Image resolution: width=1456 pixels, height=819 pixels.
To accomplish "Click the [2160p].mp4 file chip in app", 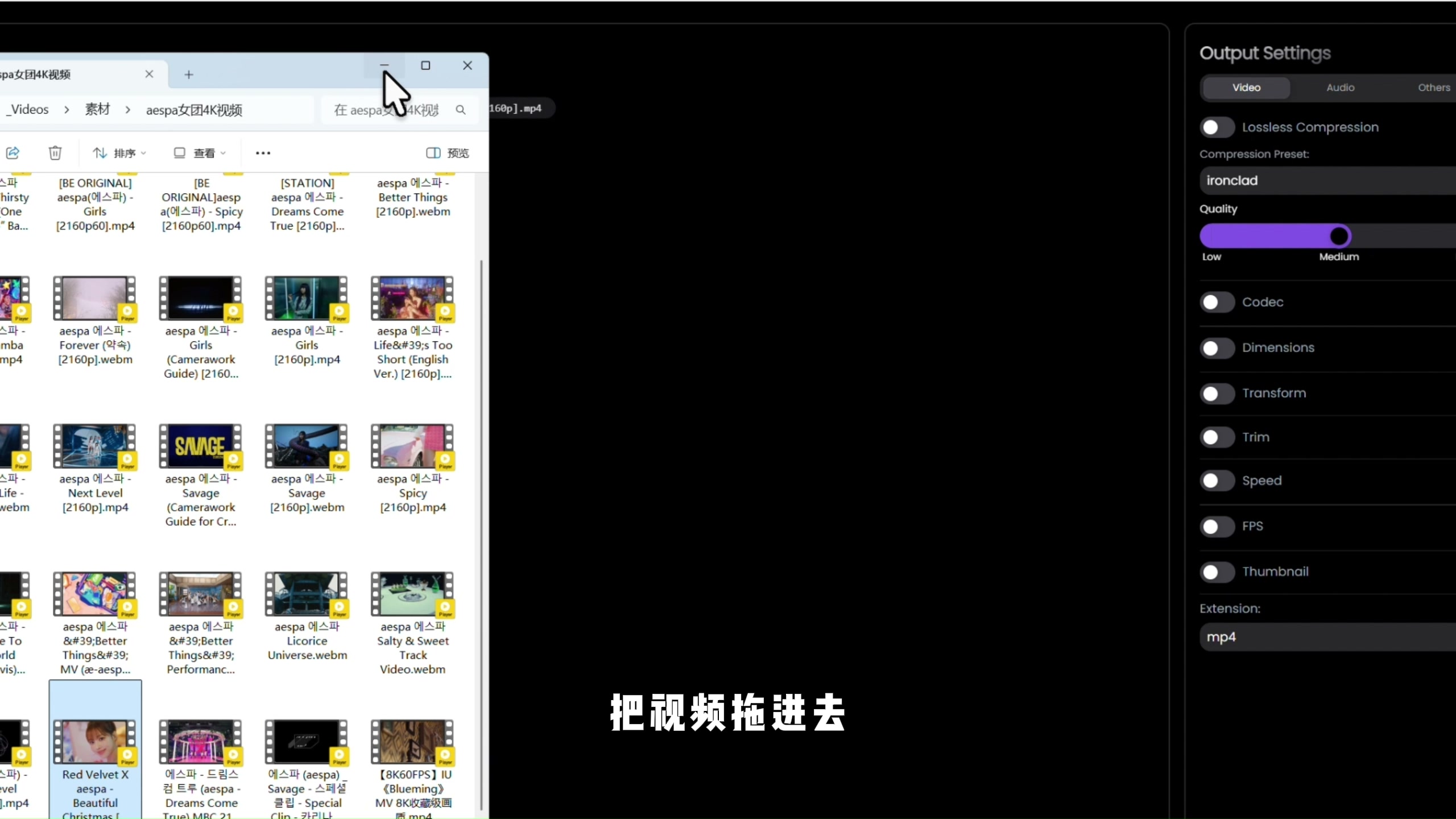I will pyautogui.click(x=521, y=108).
